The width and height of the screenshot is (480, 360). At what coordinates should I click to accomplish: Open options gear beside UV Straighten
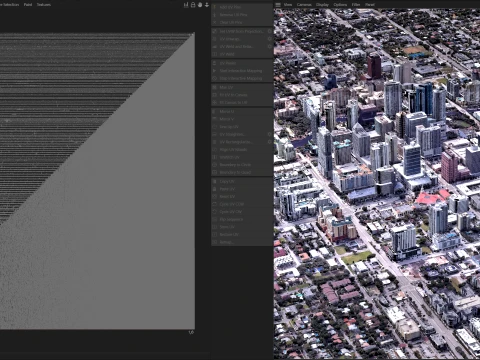click(270, 134)
